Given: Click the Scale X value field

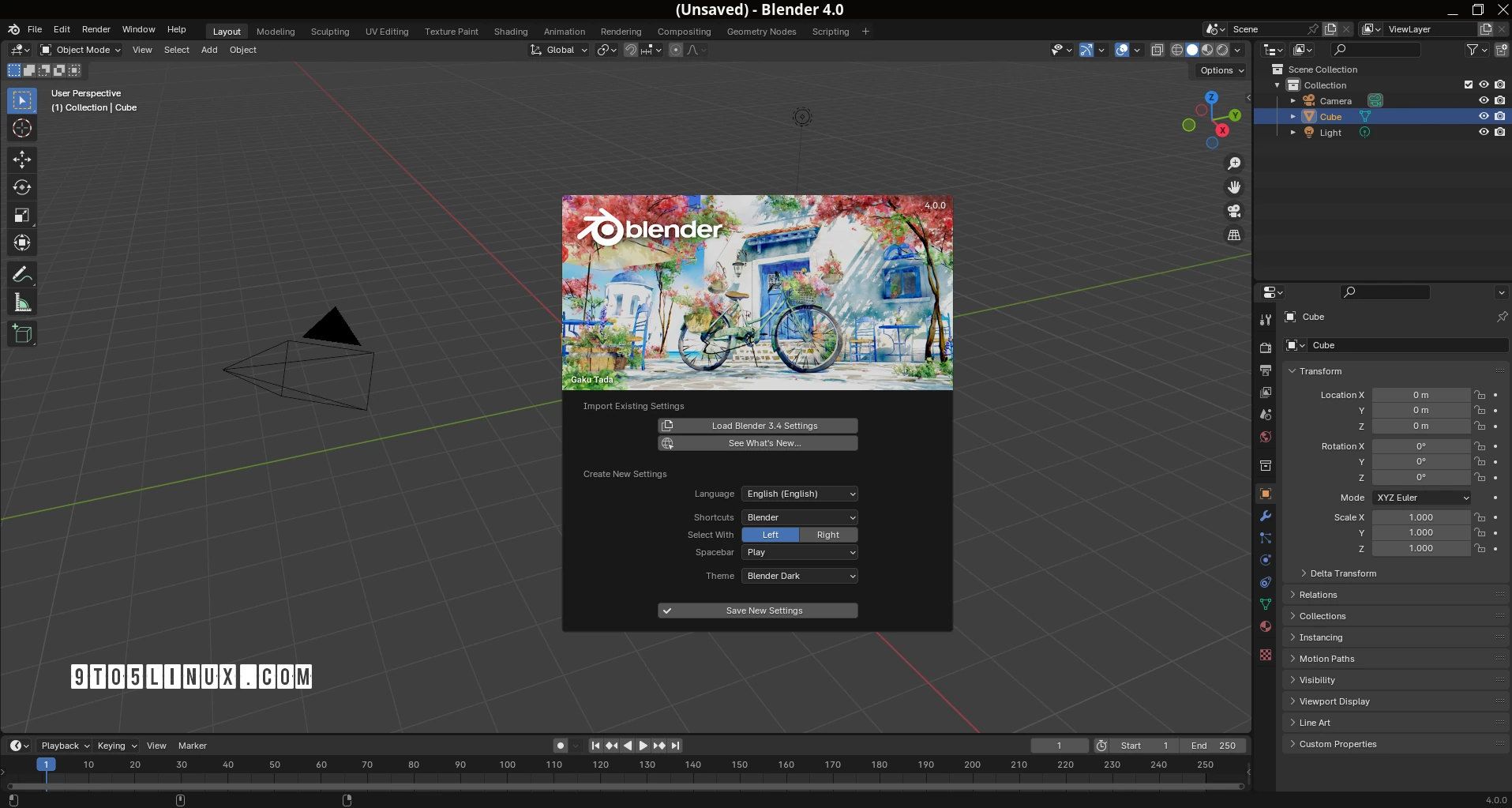Looking at the screenshot, I should pos(1421,517).
